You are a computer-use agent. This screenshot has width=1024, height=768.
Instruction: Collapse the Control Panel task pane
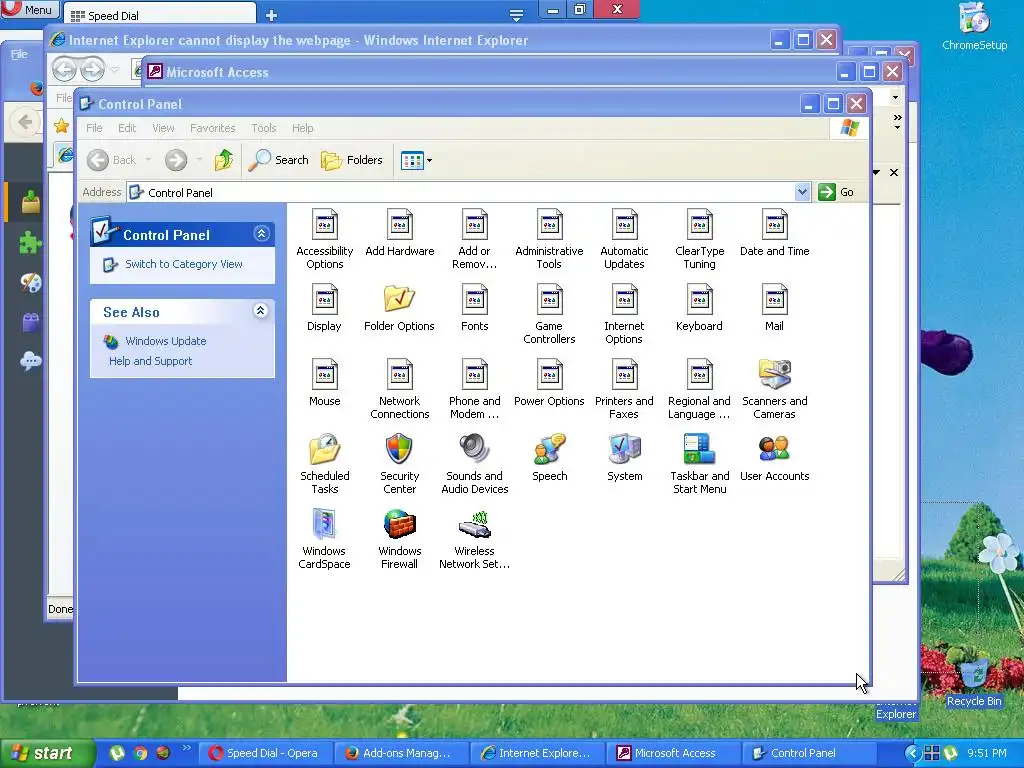261,234
